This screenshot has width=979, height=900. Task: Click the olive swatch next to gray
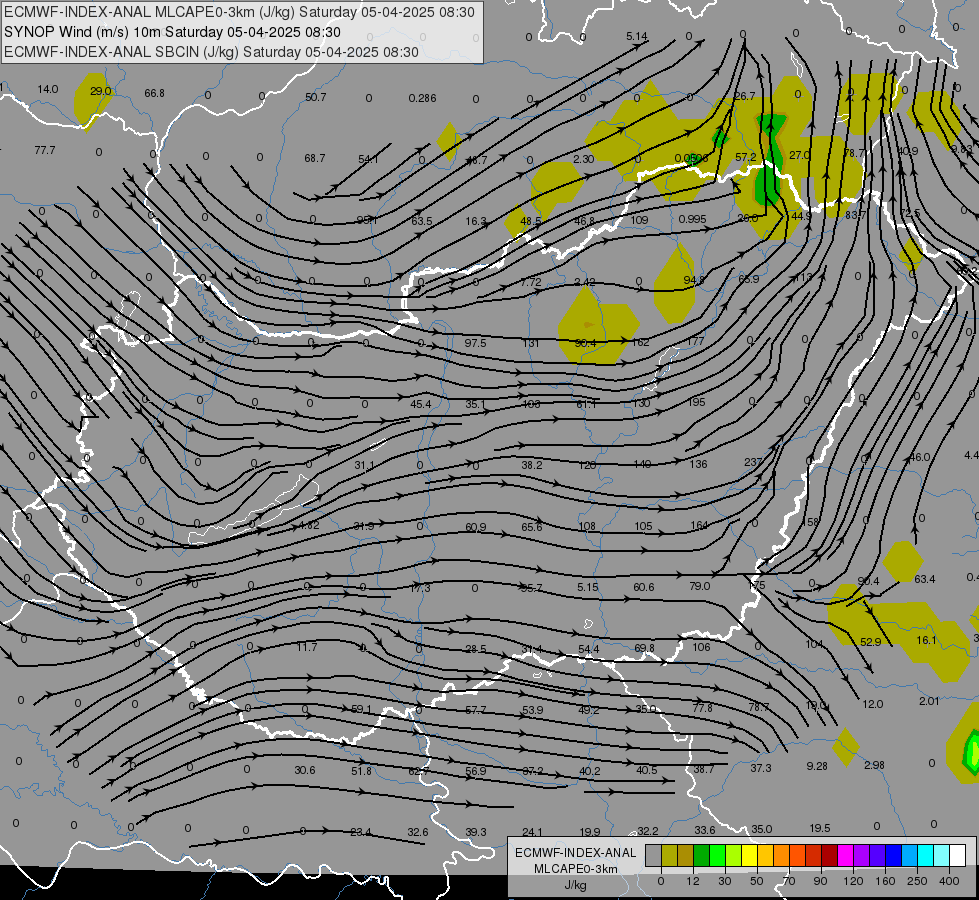pyautogui.click(x=669, y=856)
